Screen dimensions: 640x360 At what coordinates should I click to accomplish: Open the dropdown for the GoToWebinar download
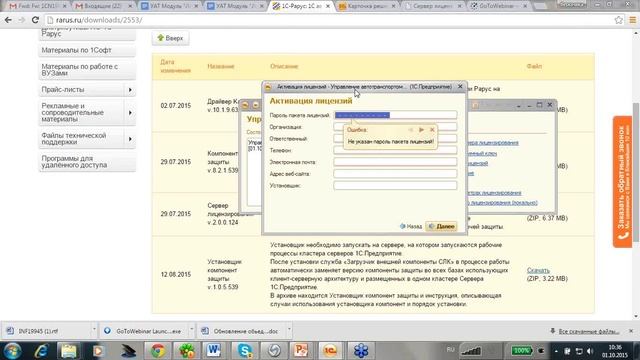(191, 329)
